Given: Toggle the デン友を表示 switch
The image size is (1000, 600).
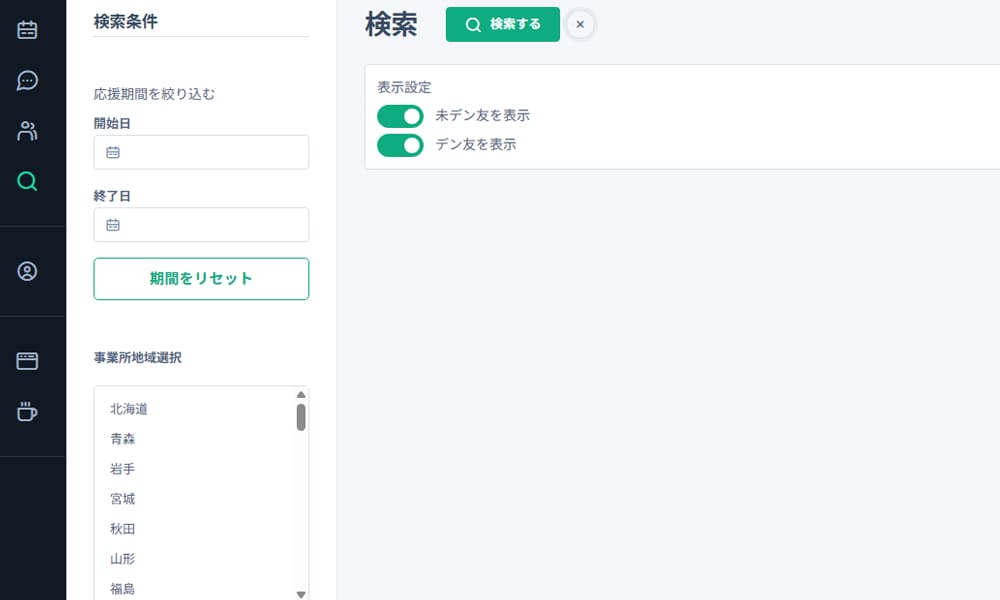Looking at the screenshot, I should tap(400, 145).
